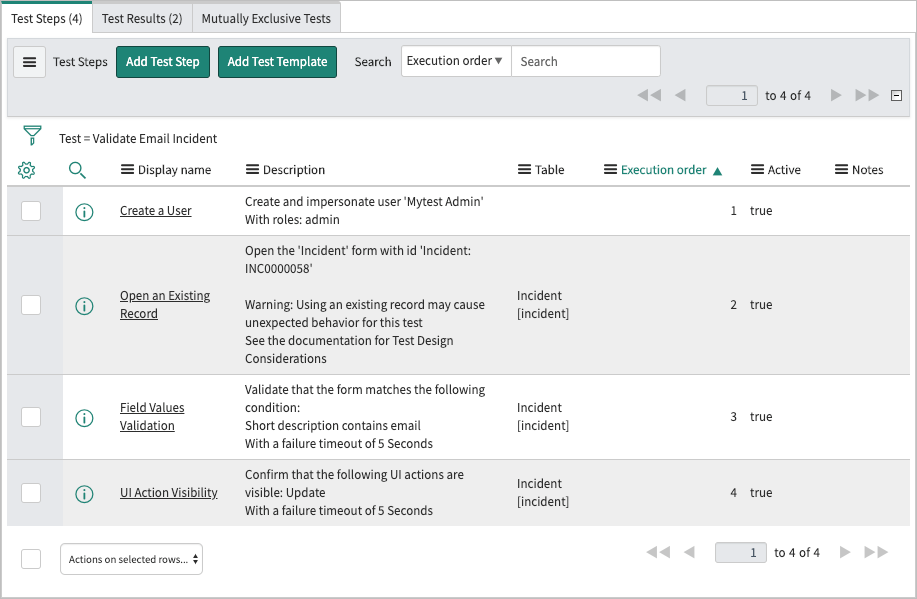Go to next page in top pagination
This screenshot has width=917, height=599.
836,95
